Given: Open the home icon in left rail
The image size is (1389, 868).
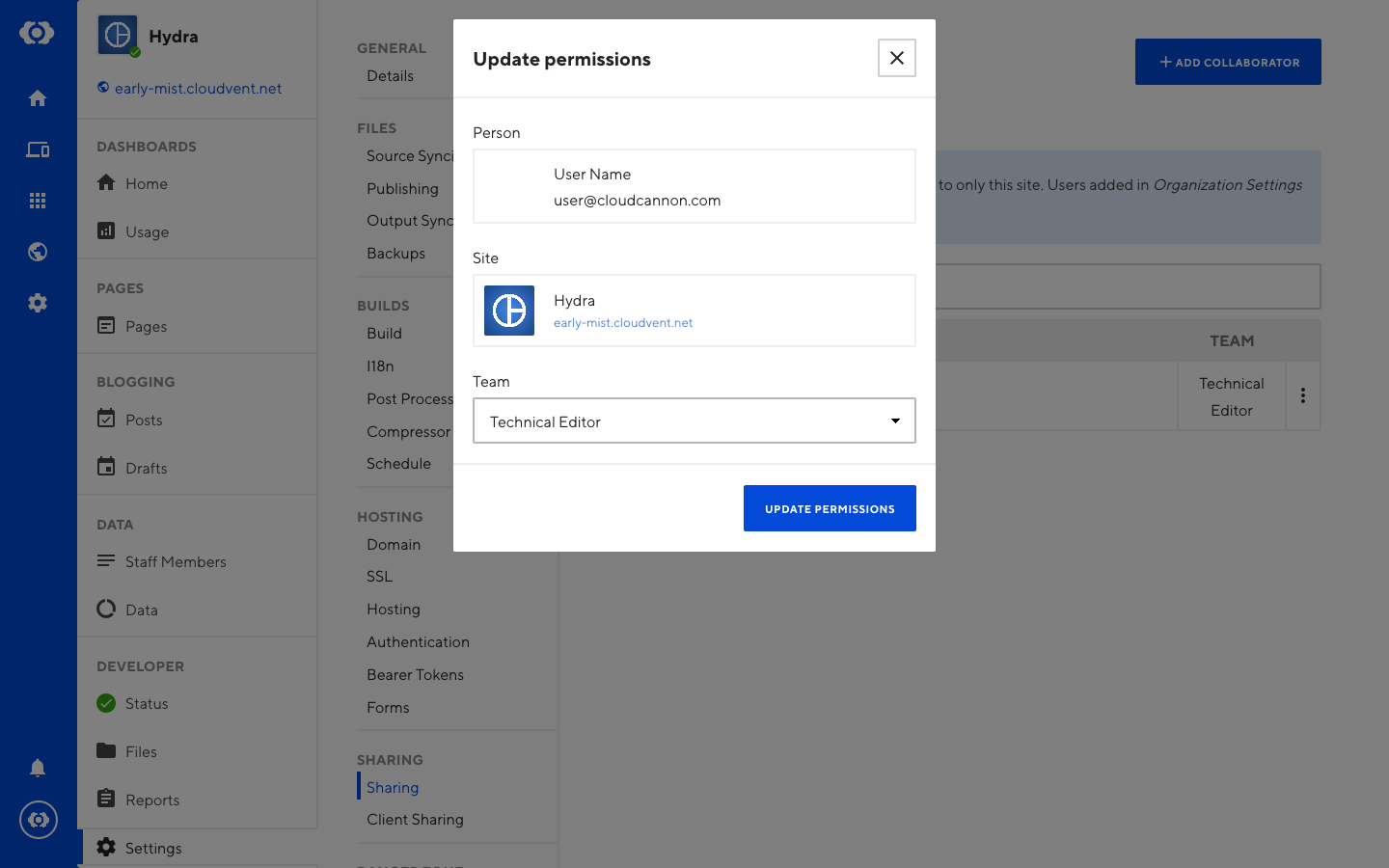Looking at the screenshot, I should coord(38,98).
